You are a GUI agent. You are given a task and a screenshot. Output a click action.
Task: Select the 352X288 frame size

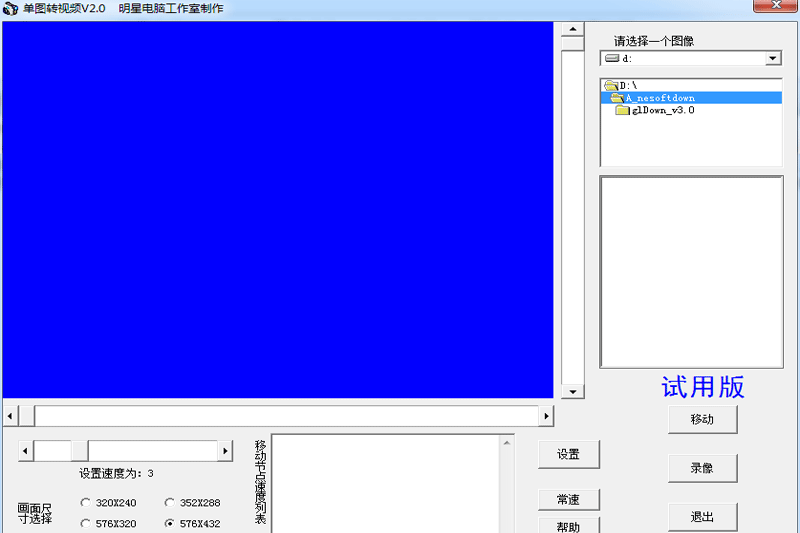pos(192,502)
